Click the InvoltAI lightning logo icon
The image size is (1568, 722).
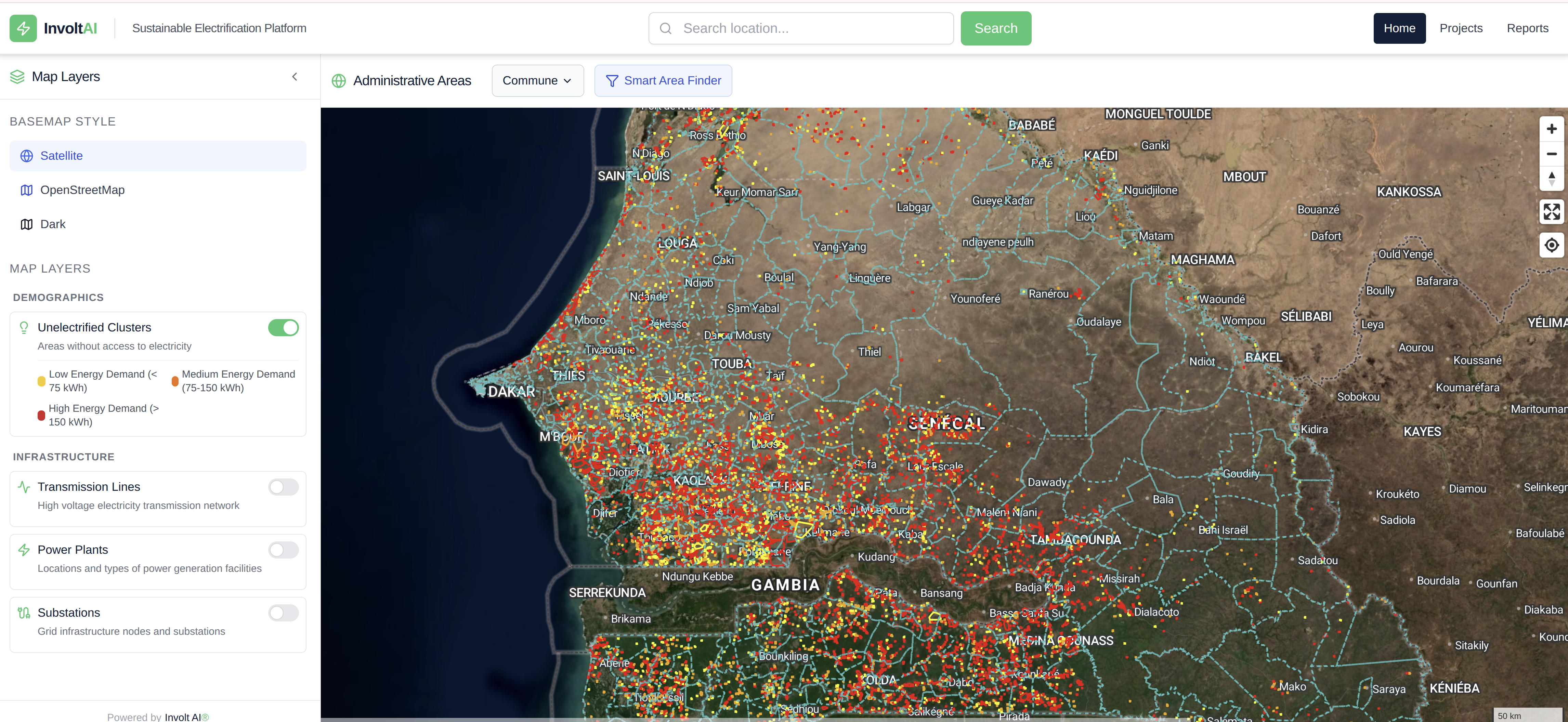(23, 28)
